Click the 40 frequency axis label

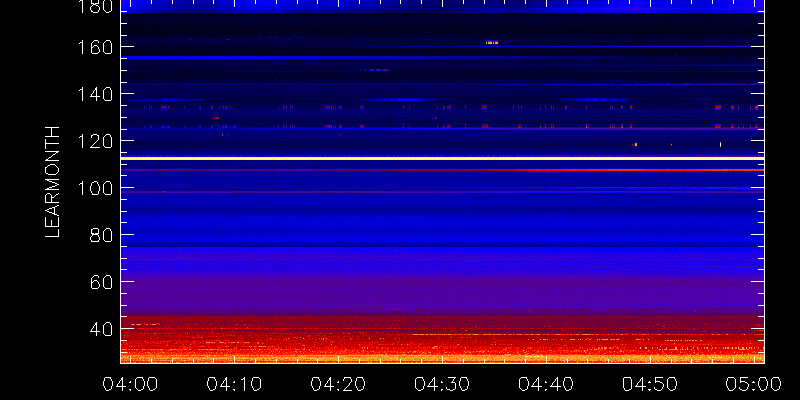tap(102, 329)
